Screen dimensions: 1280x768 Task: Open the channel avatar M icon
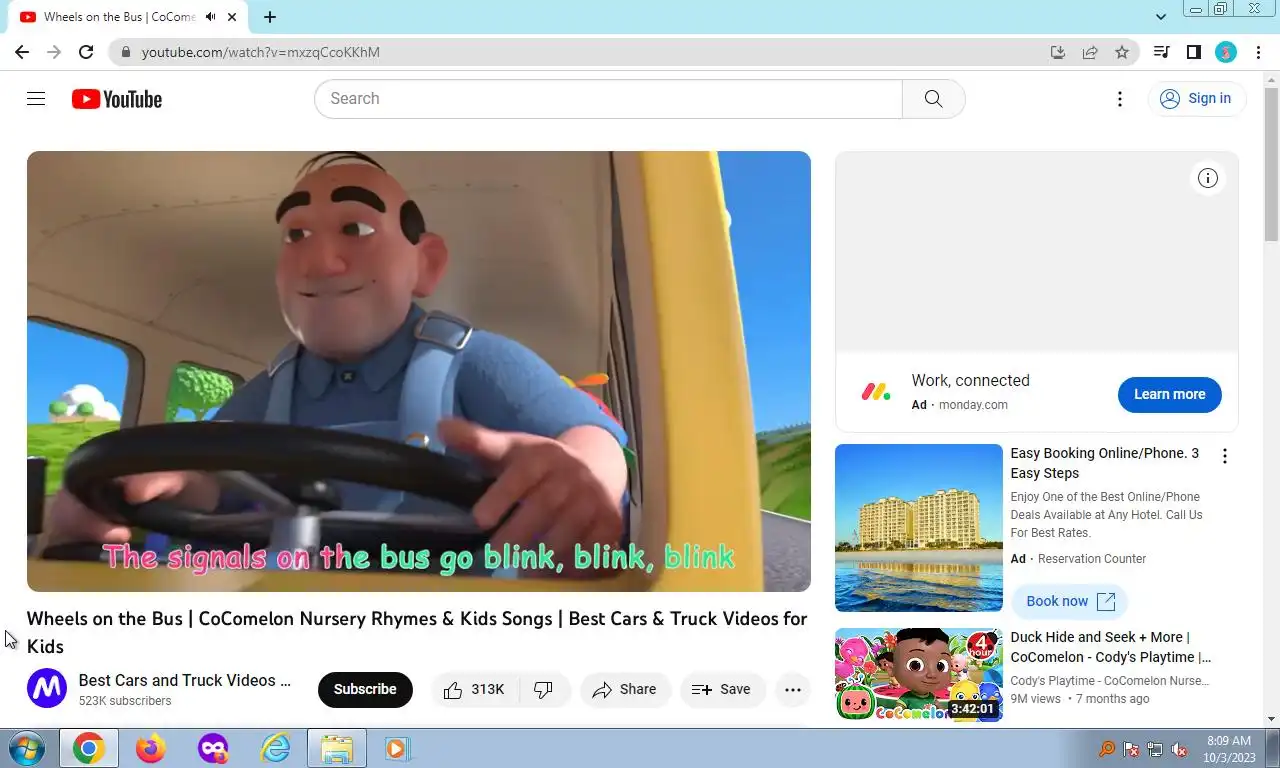[47, 688]
